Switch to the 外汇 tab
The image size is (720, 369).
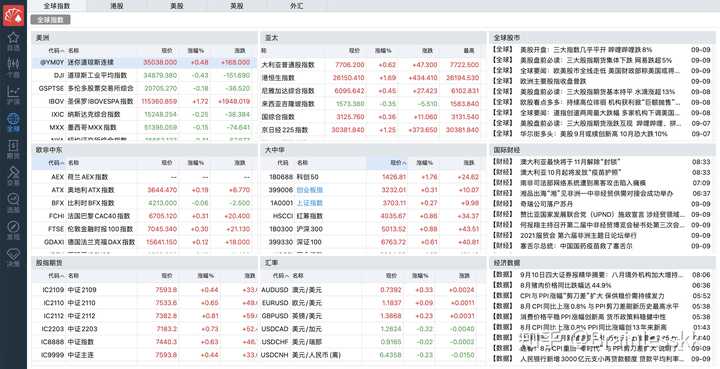pyautogui.click(x=297, y=6)
